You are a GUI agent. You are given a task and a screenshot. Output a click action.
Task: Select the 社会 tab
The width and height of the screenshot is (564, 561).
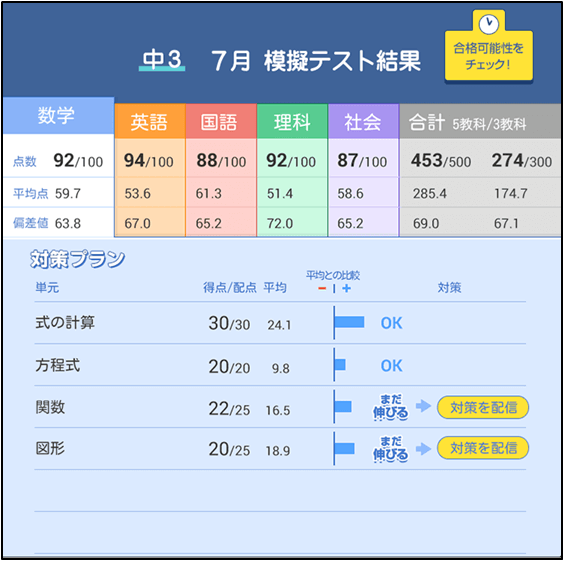click(363, 122)
